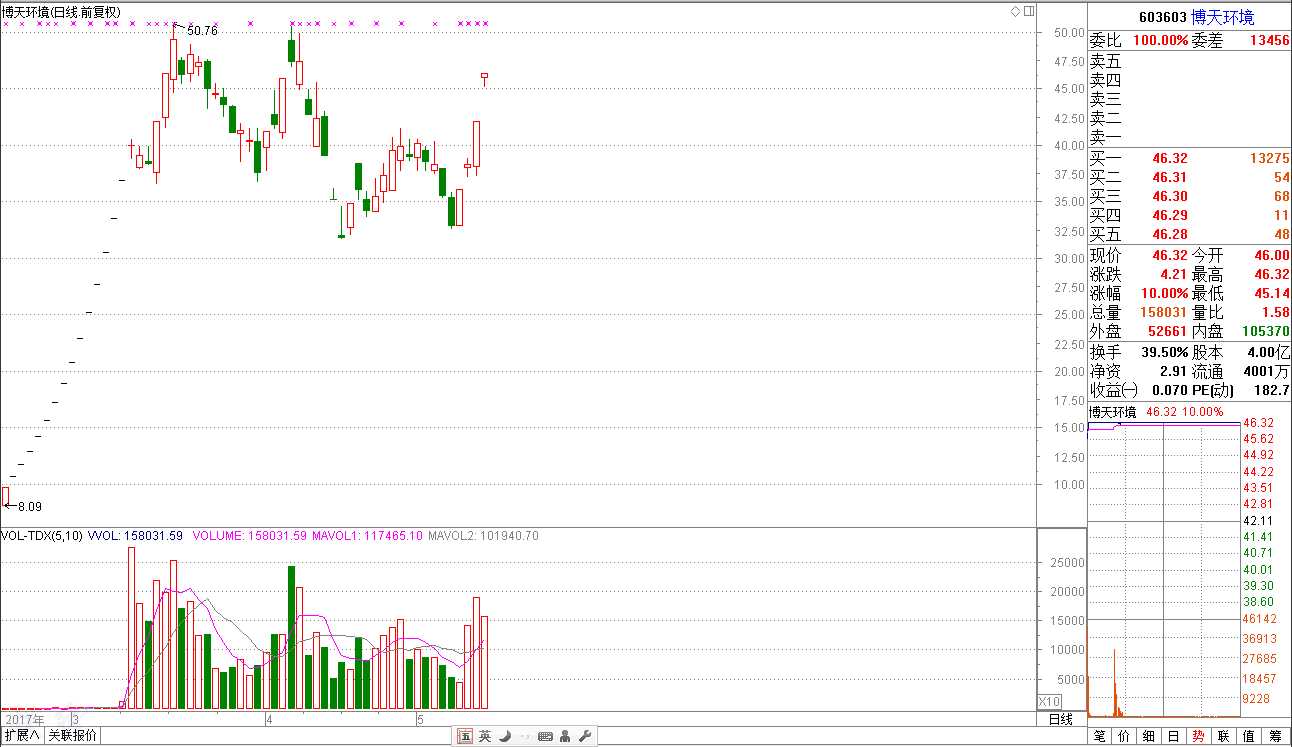
Task: Click the 50.76 high price marker
Action: (x=201, y=31)
